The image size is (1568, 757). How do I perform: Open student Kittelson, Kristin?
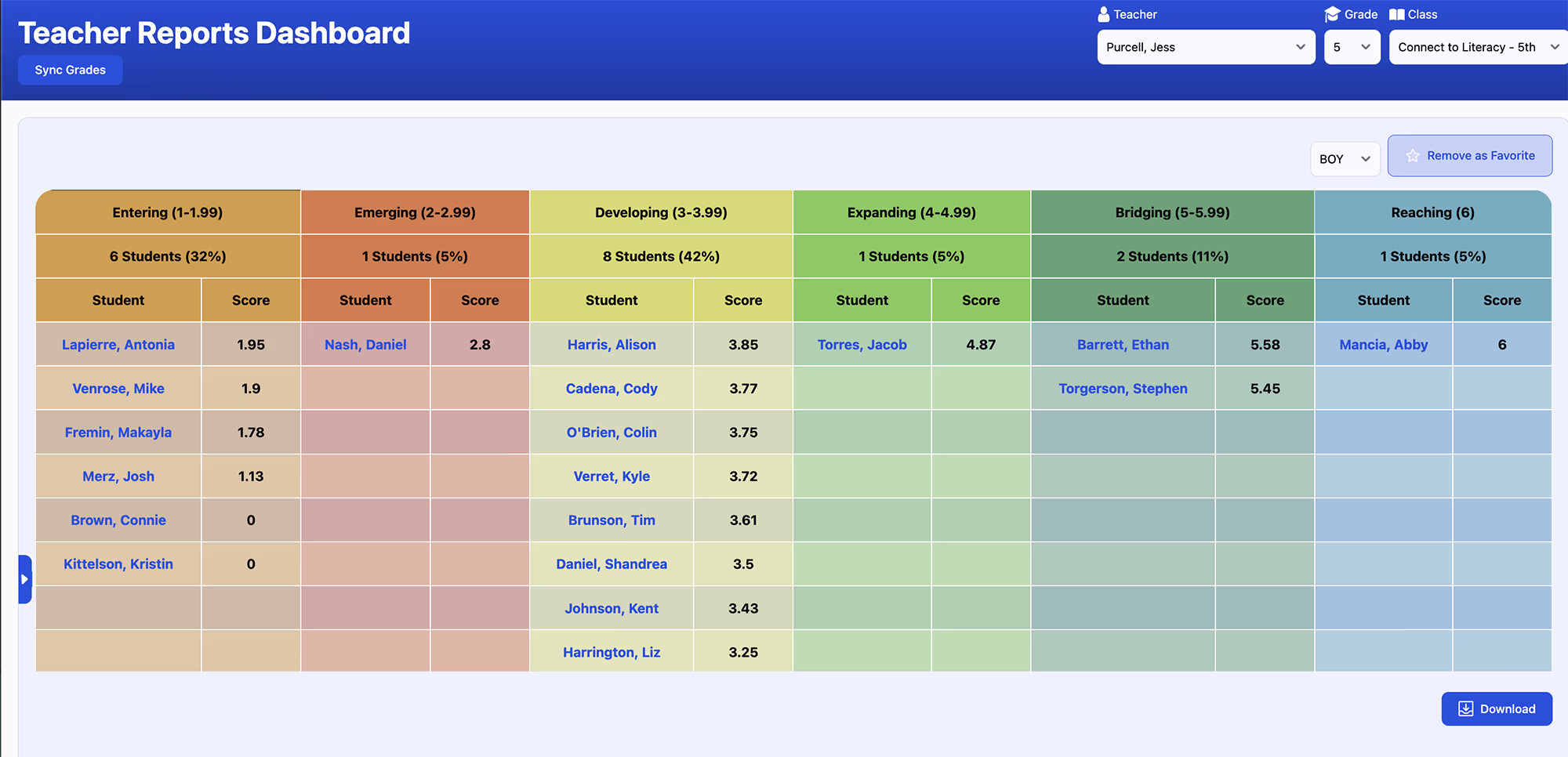coord(118,564)
